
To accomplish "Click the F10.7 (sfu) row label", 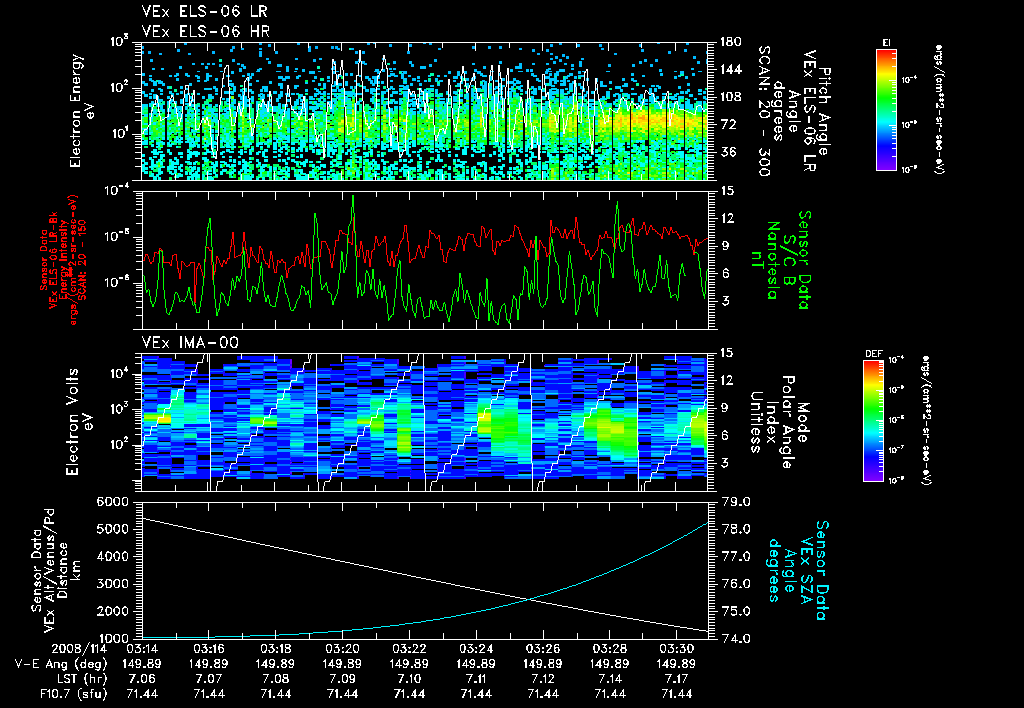I will pyautogui.click(x=72, y=694).
